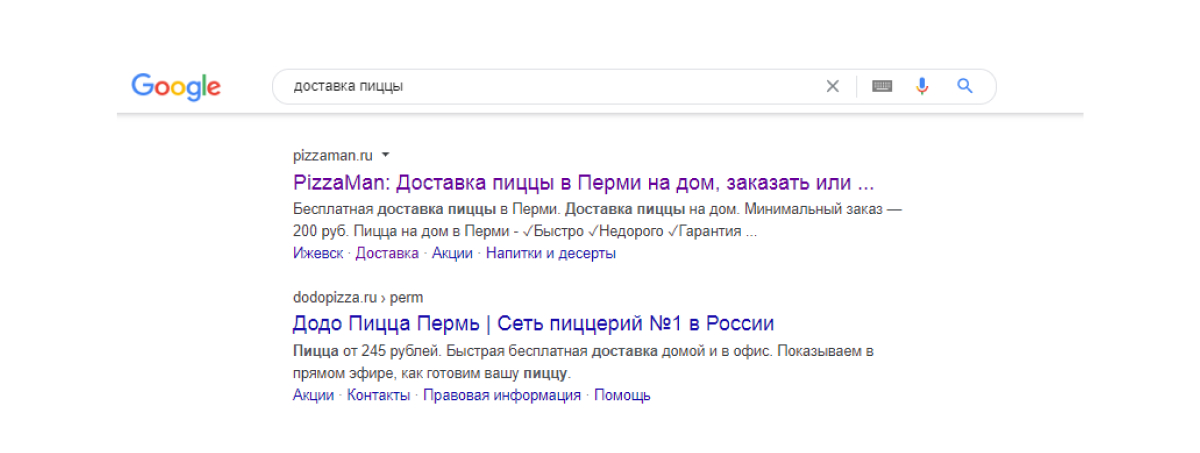Open the Ижевск sitelink
The image size is (1200, 453).
(x=318, y=253)
